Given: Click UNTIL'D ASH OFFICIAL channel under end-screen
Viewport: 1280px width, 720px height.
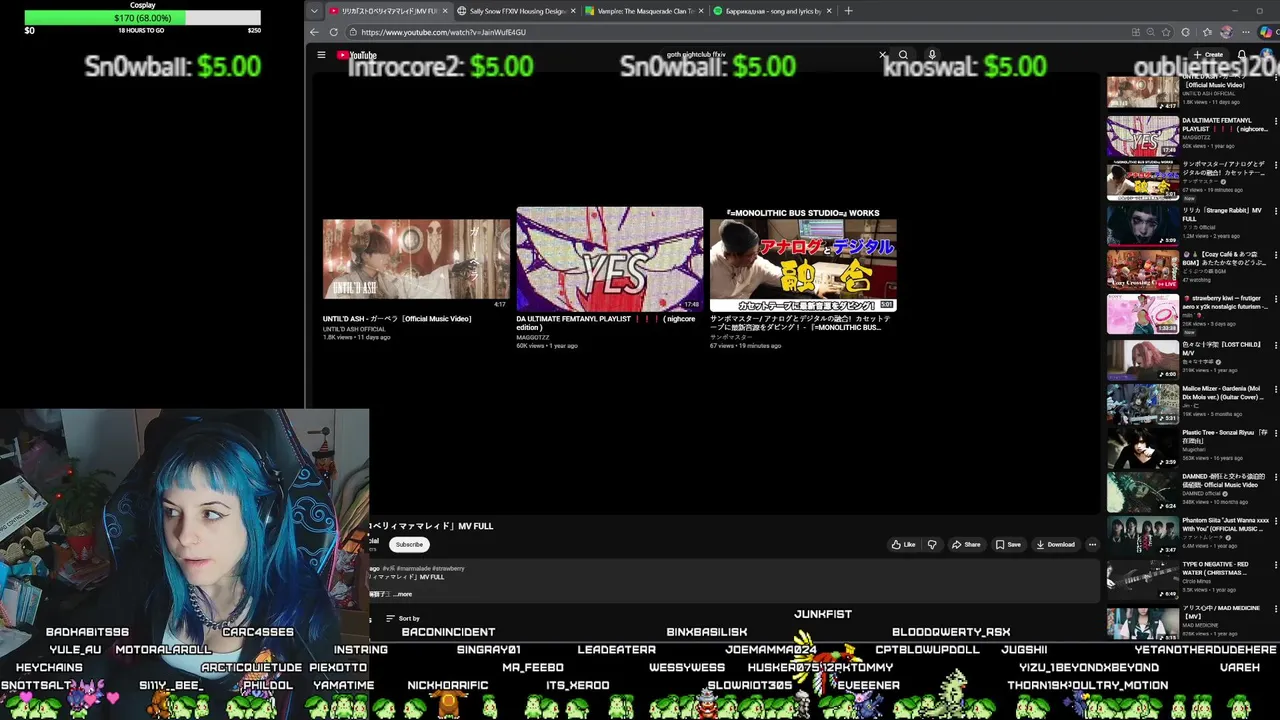Looking at the screenshot, I should tap(354, 329).
